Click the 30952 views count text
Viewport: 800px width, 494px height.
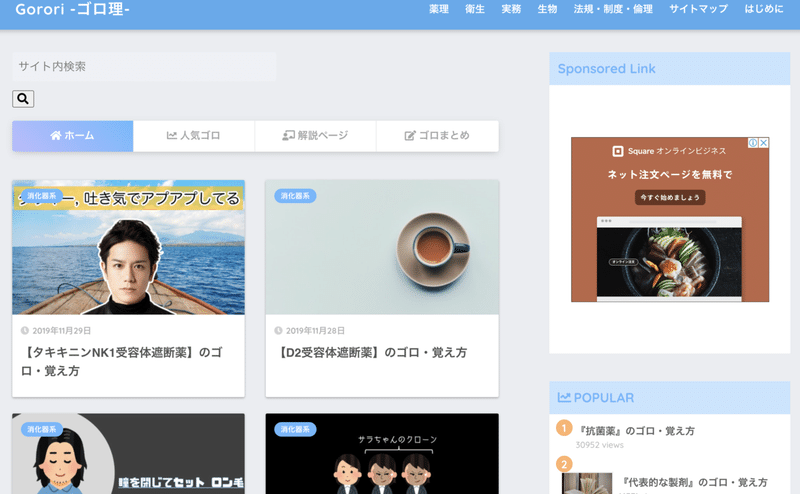click(x=599, y=445)
